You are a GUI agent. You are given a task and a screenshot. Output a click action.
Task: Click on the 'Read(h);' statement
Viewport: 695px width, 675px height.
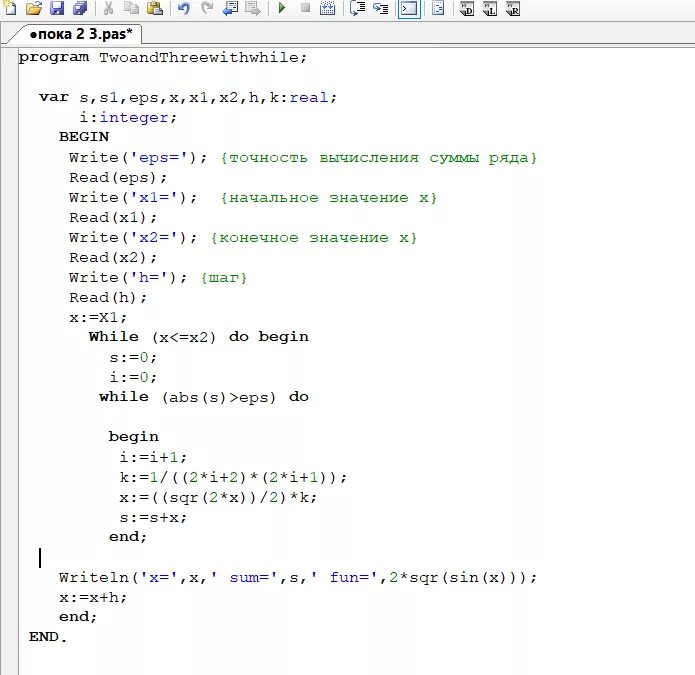[108, 297]
